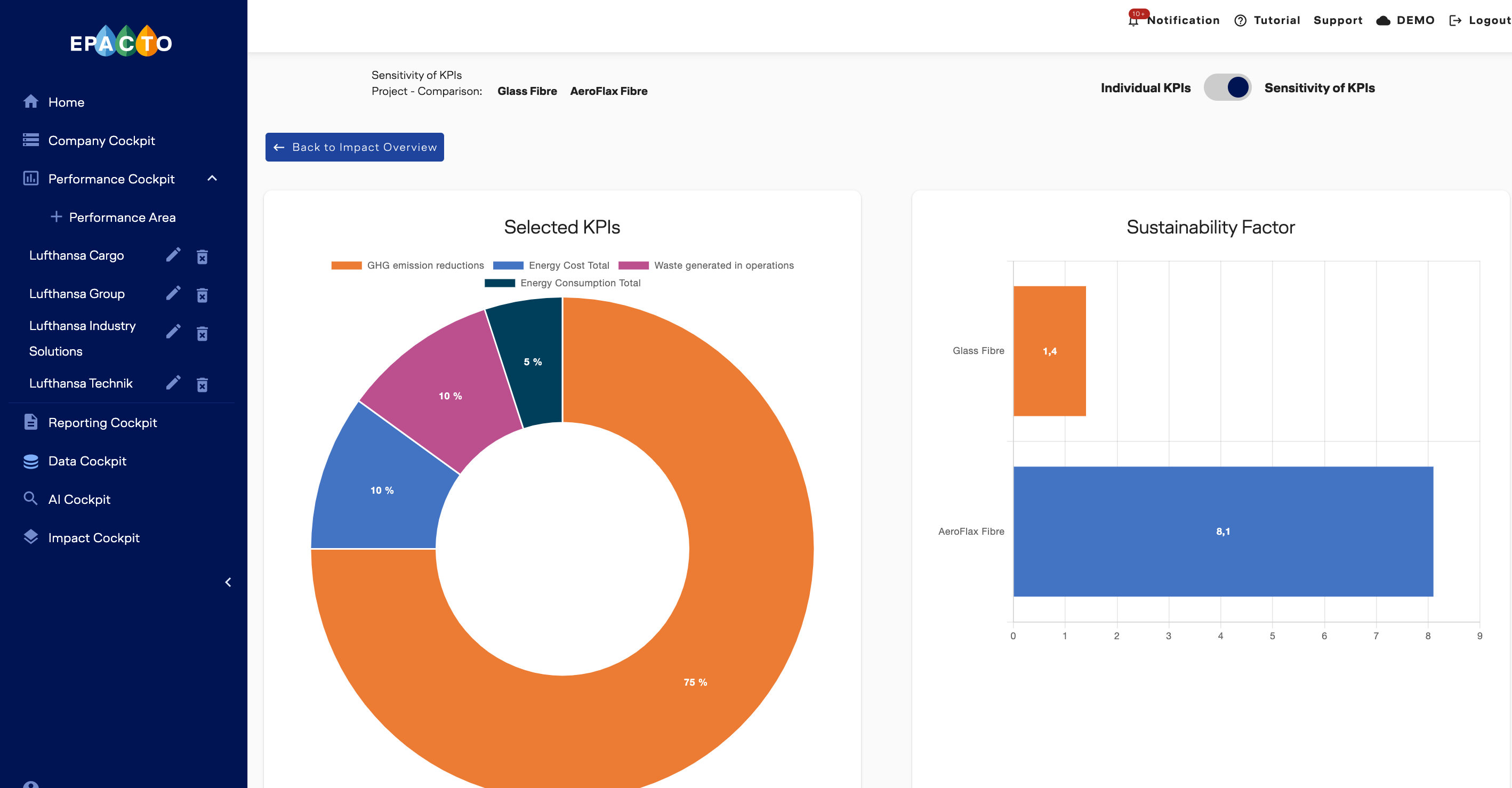The height and width of the screenshot is (788, 1512).
Task: Open Reporting Cockpit menu item
Action: click(x=102, y=422)
